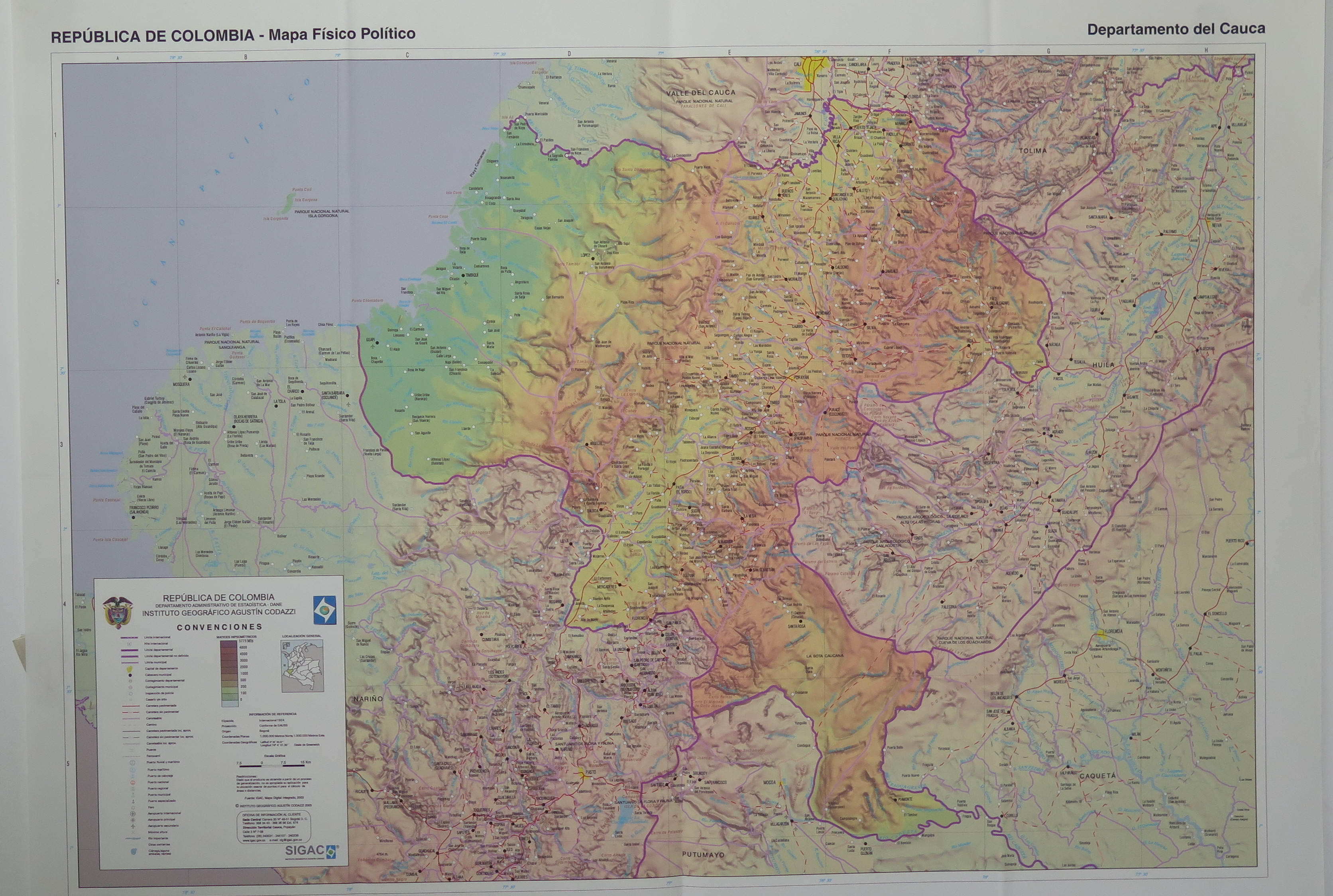Screen dimensions: 1333x896
Task: Click grid column letter 'G' on top border
Action: [x=1048, y=51]
